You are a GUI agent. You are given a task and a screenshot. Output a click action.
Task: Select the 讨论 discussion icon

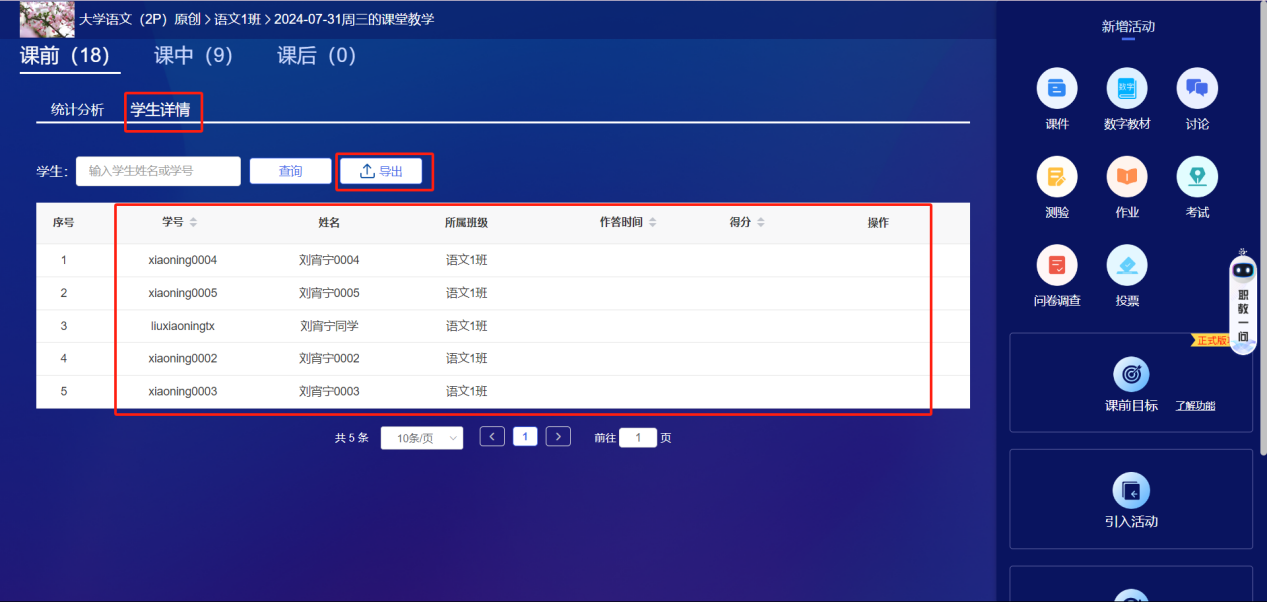pos(1197,90)
